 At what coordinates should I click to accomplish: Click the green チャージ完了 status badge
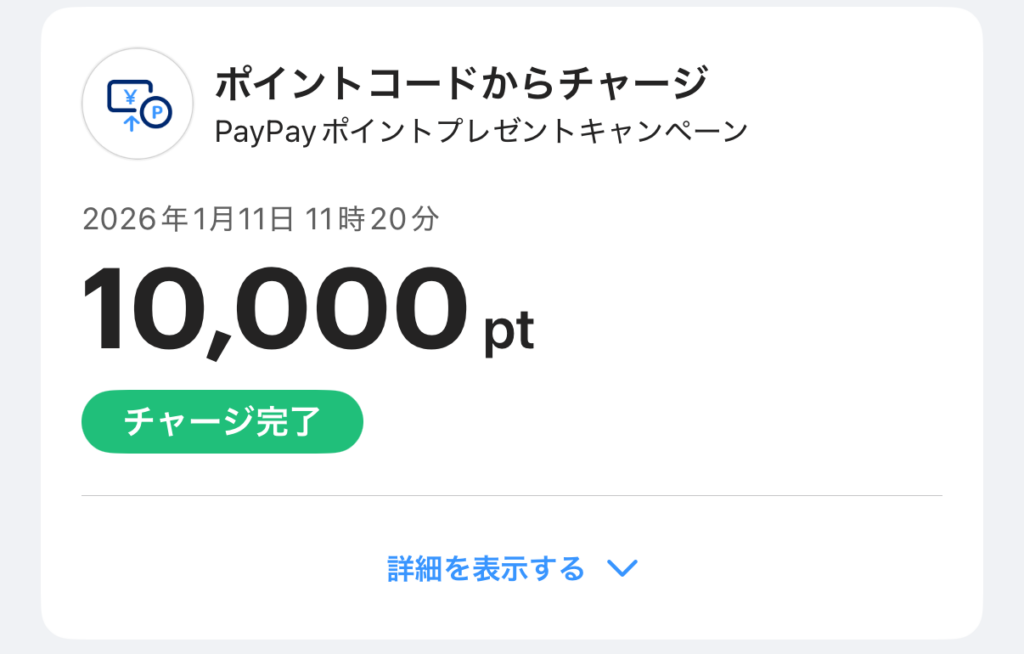[x=222, y=421]
